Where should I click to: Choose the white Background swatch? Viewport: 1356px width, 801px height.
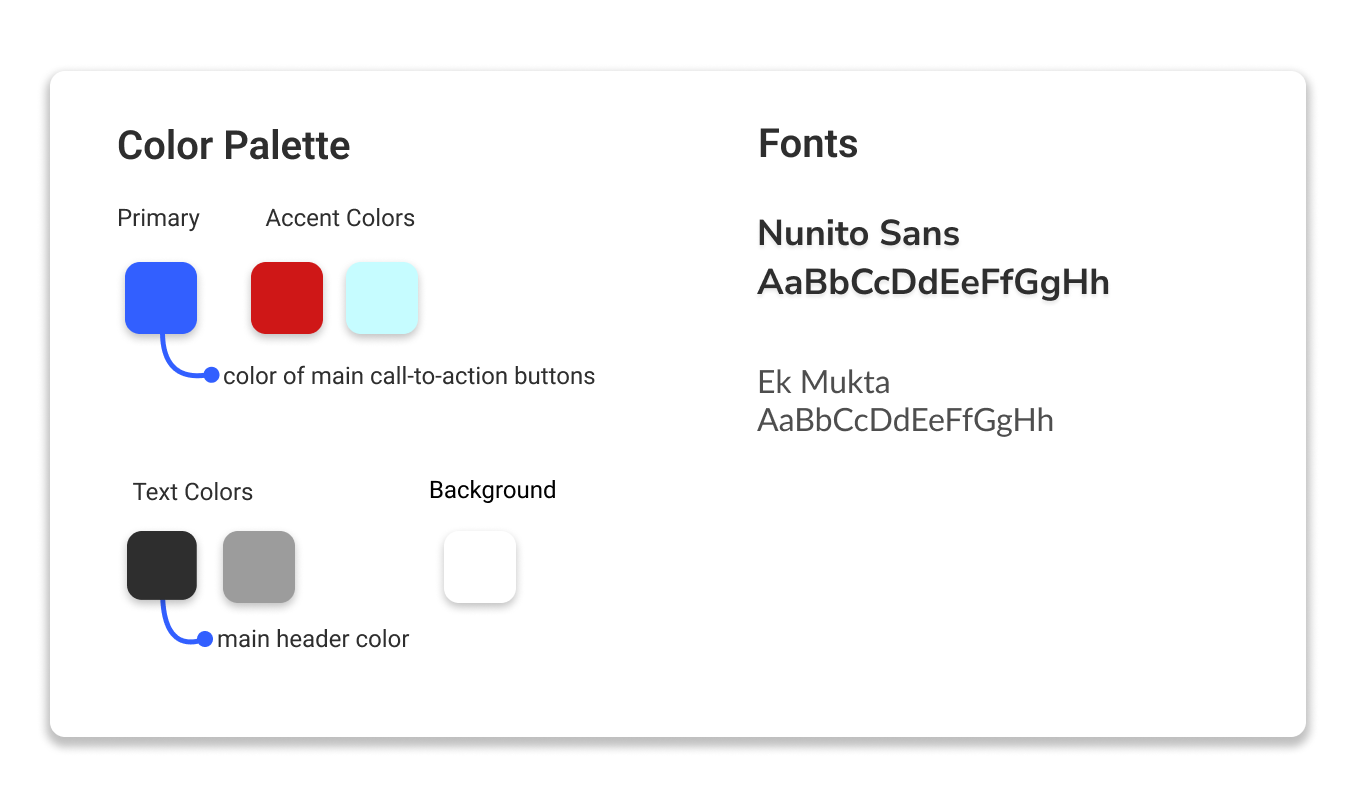[x=480, y=567]
